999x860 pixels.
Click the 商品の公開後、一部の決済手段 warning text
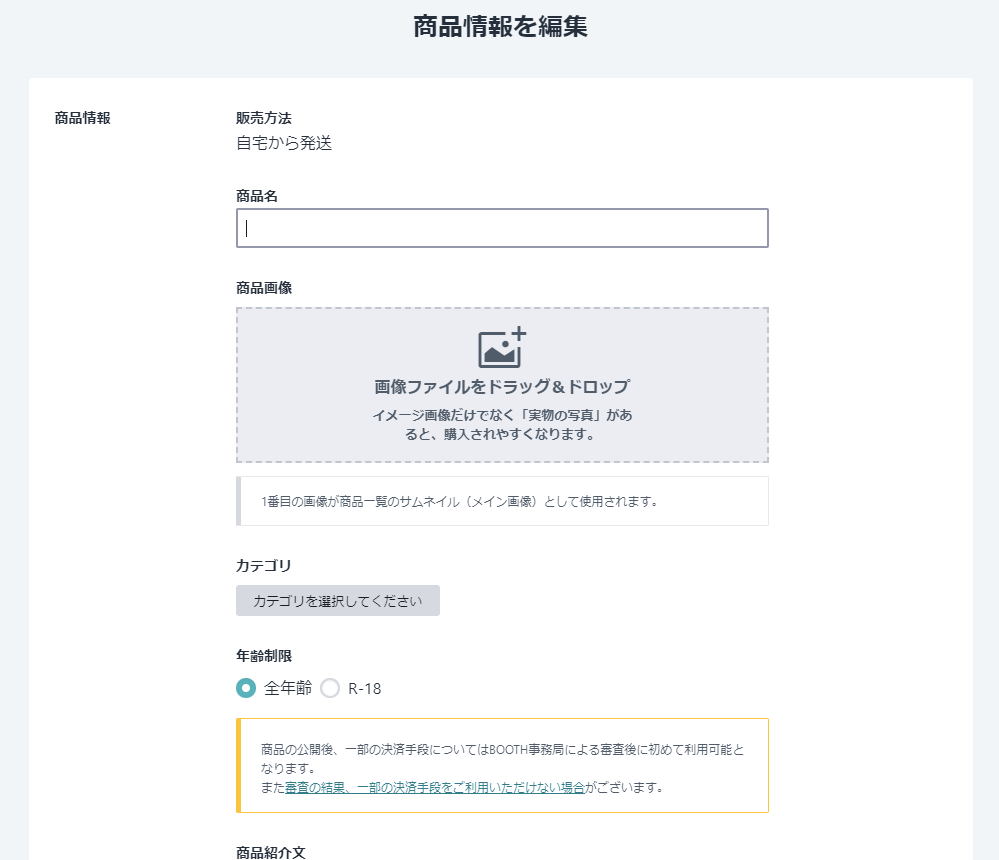coord(502,758)
